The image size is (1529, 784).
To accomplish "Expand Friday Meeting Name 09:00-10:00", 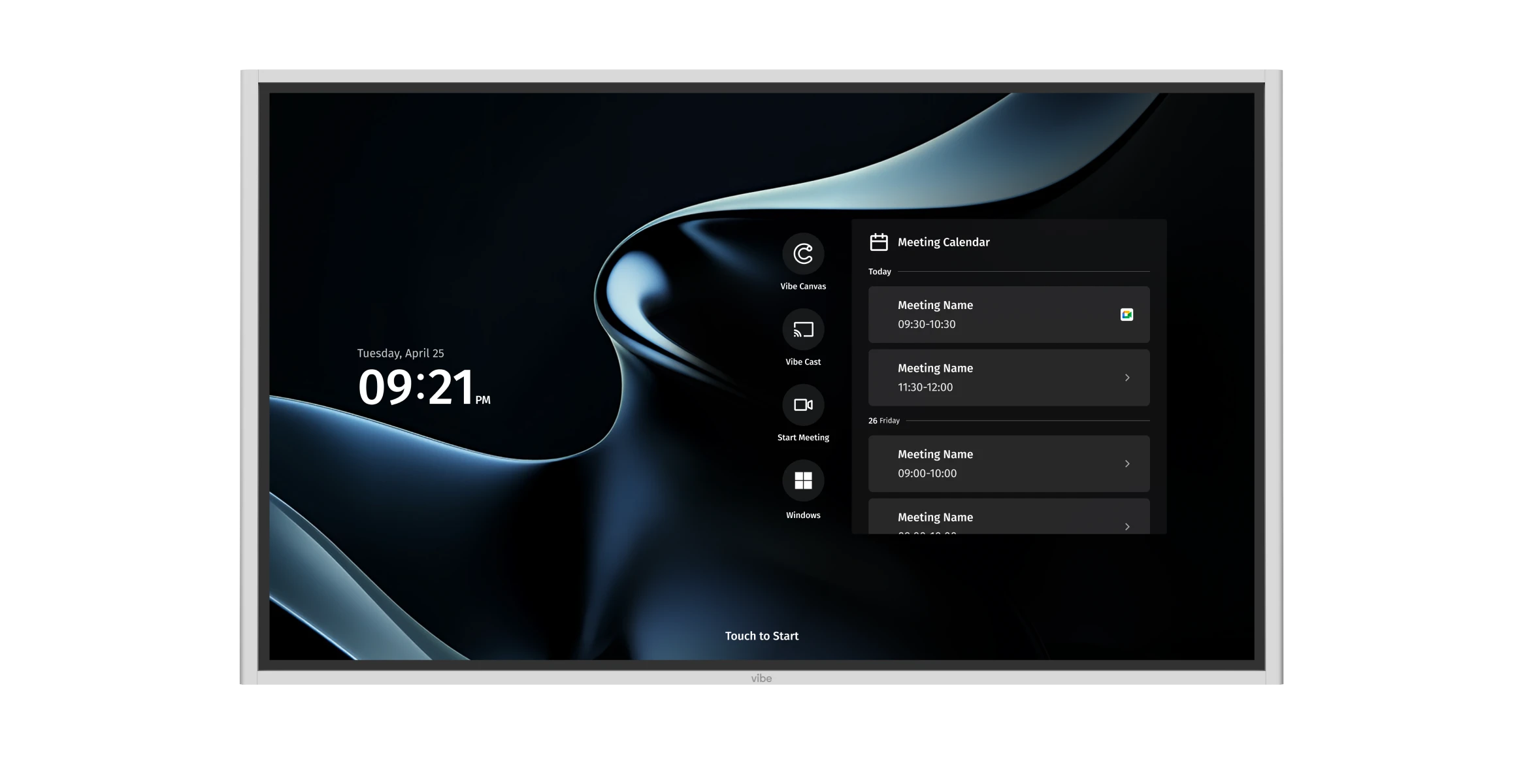I will [1127, 463].
